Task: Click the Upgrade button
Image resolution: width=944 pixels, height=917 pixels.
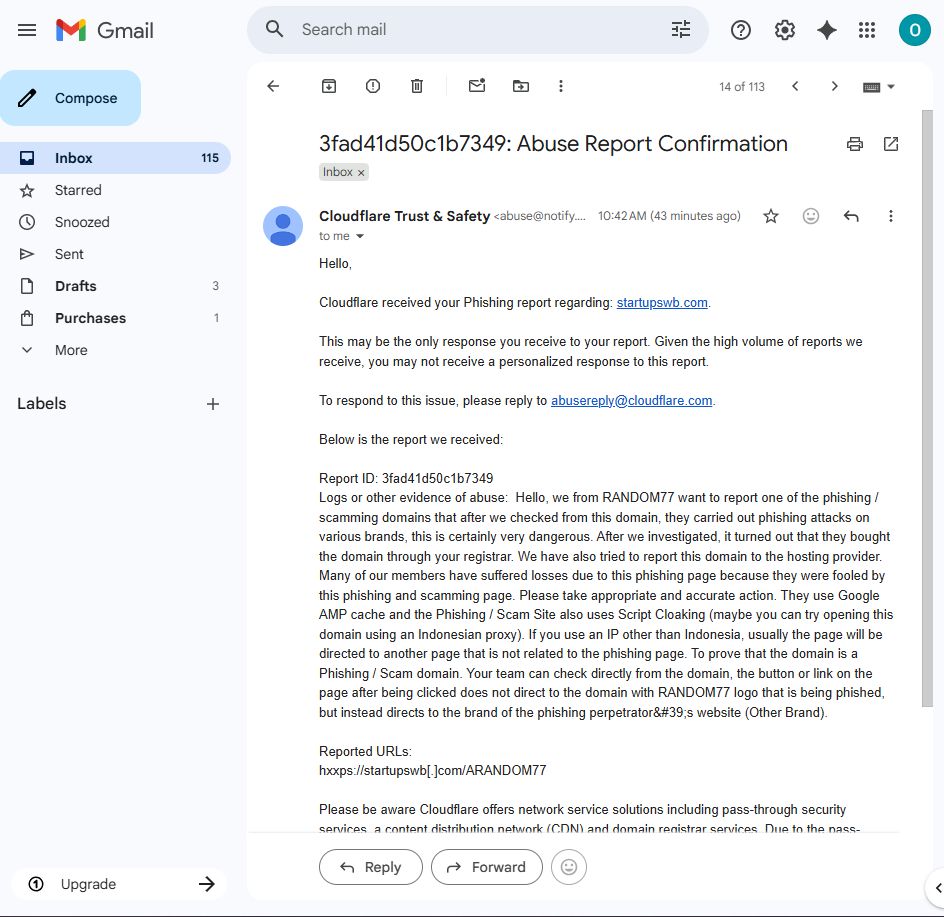Action: click(119, 884)
